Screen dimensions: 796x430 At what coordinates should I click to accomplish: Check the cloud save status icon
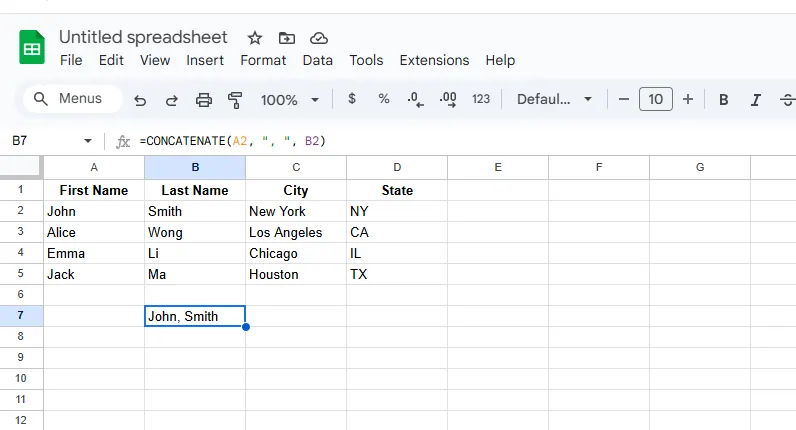click(x=319, y=38)
